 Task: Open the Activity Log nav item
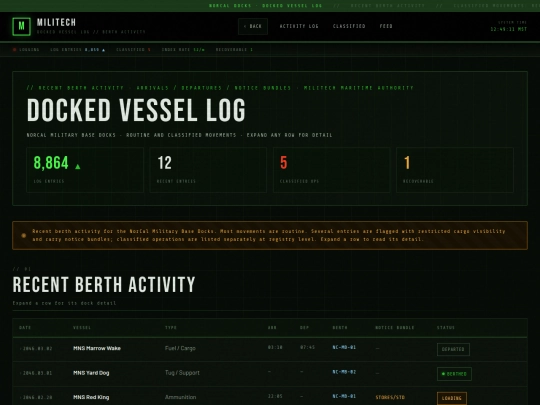tap(299, 26)
